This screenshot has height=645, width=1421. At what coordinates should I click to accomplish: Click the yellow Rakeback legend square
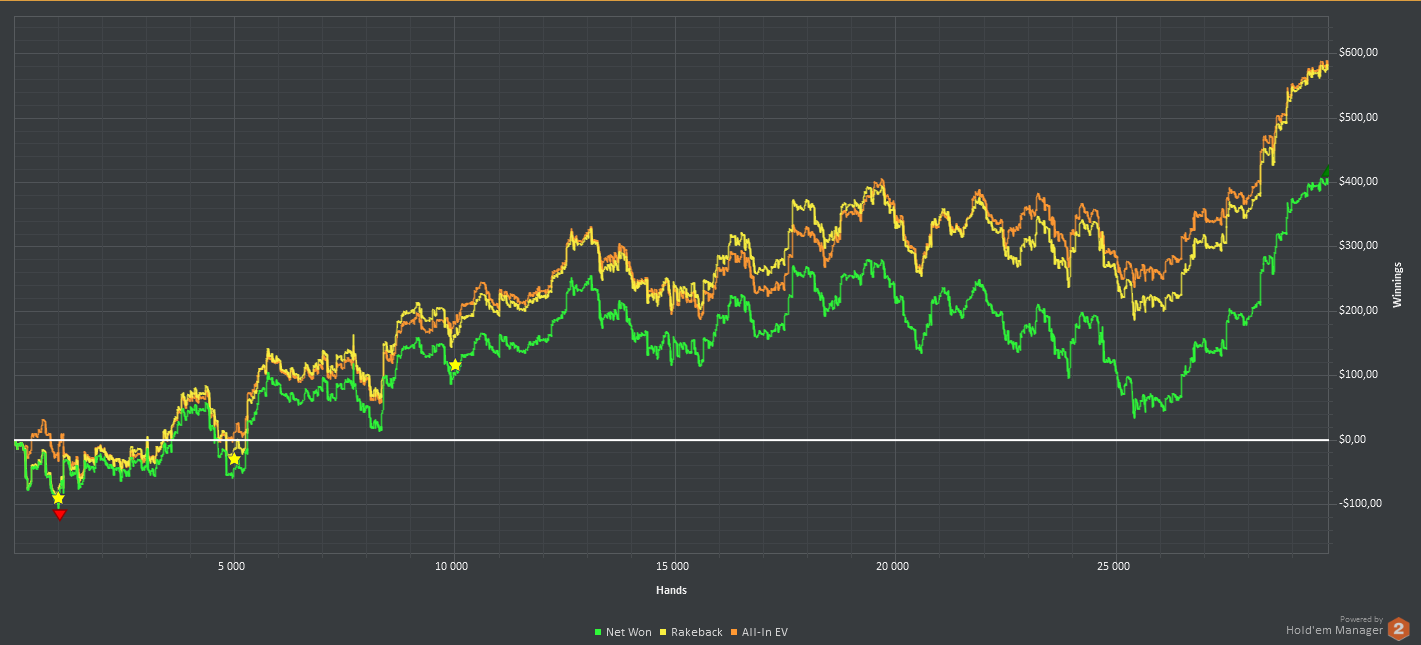tap(663, 632)
